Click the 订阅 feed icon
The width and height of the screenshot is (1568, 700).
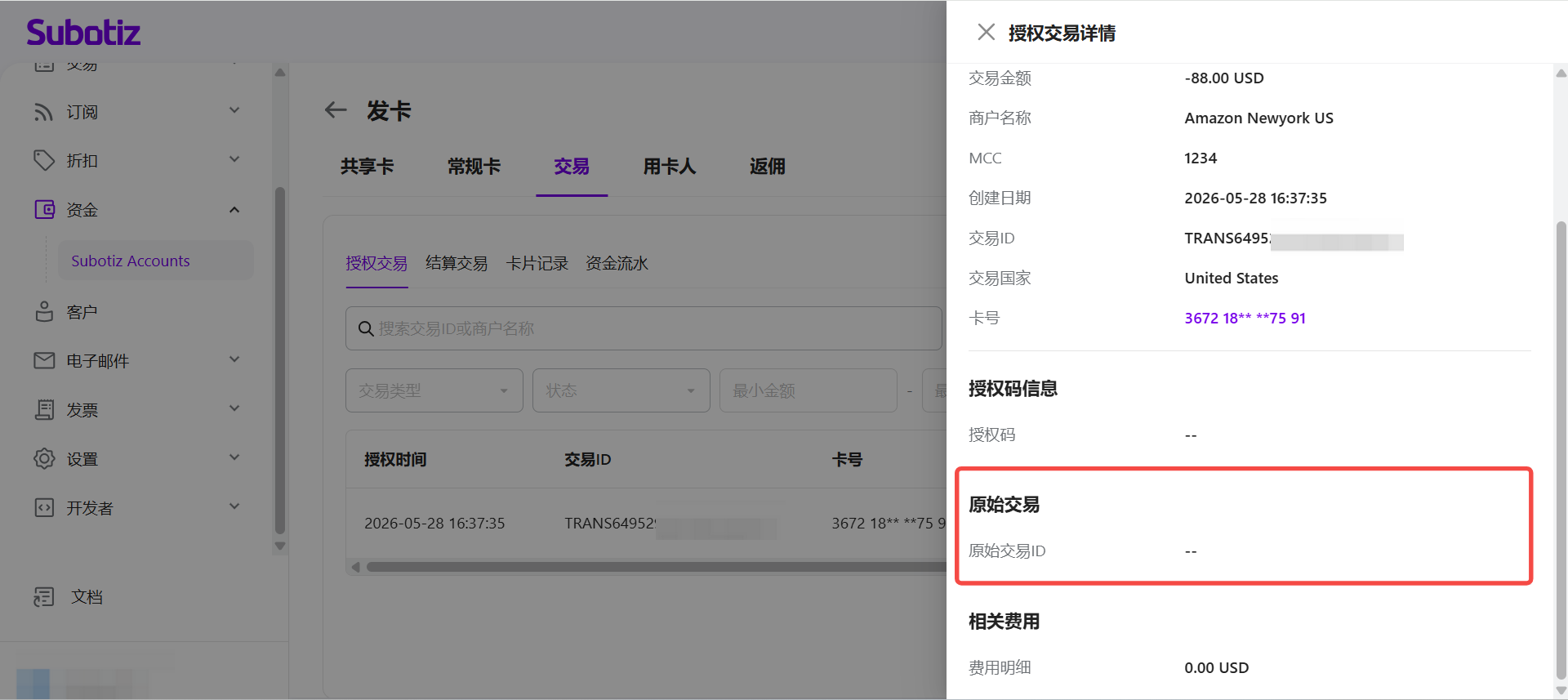pos(43,112)
